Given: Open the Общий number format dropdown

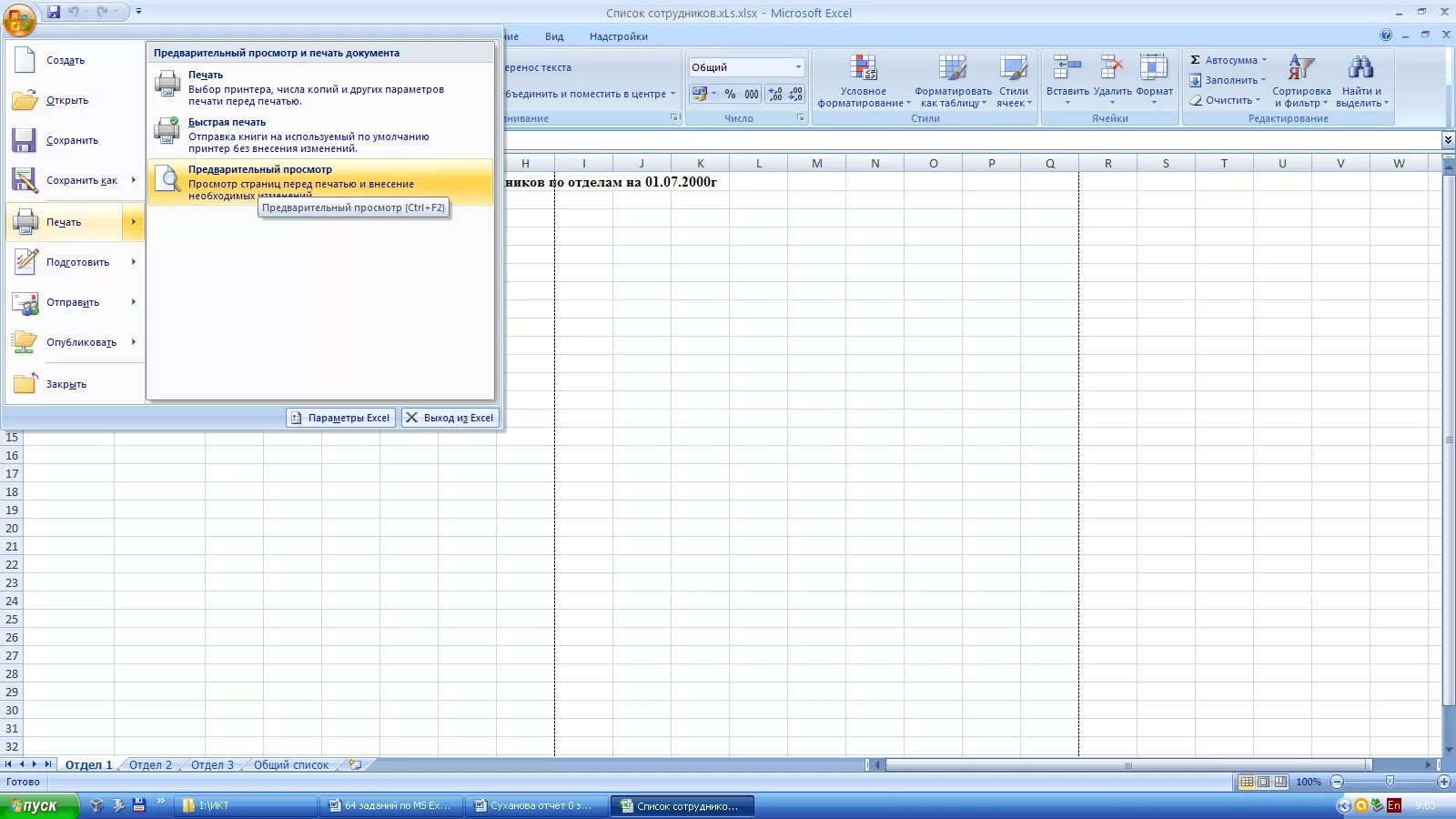Looking at the screenshot, I should tap(798, 67).
